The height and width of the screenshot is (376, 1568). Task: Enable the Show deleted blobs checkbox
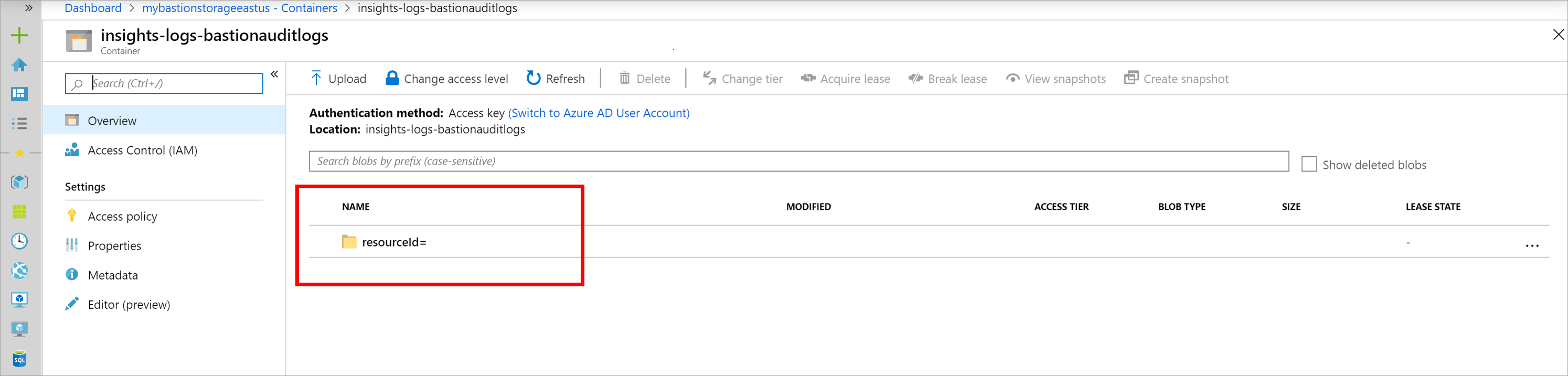[1309, 164]
